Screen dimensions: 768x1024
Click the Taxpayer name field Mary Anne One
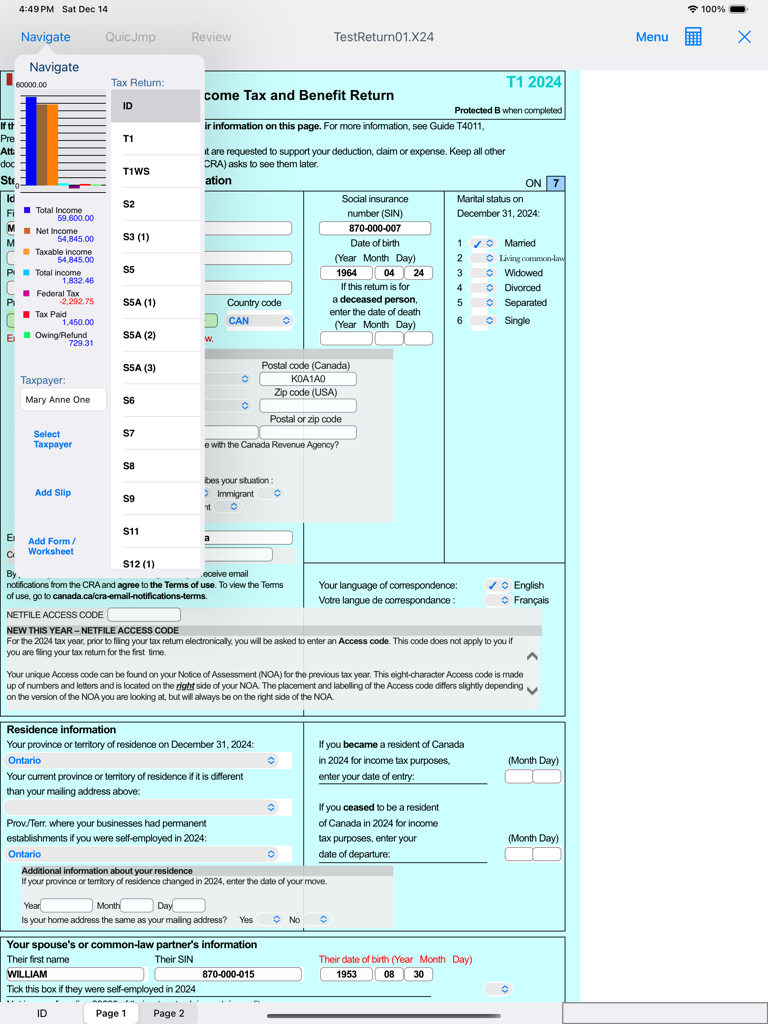[x=63, y=400]
